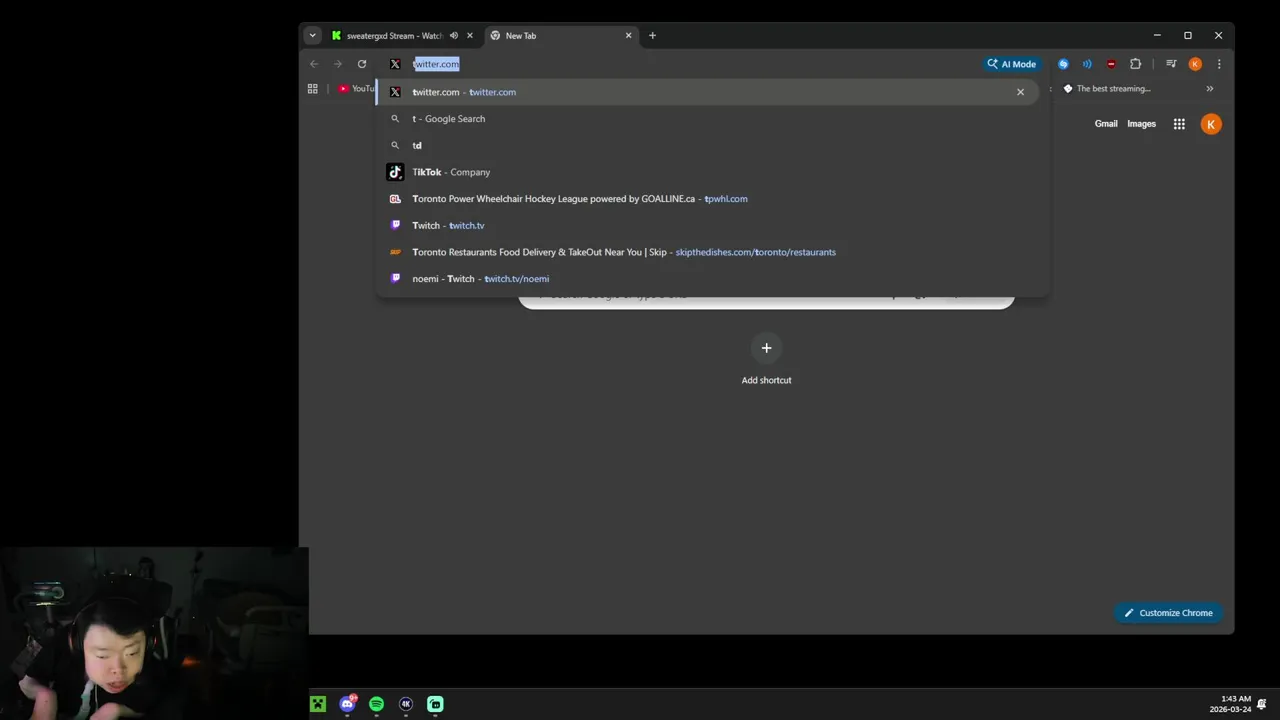Remove the twitter.com suggestion with X
The image size is (1280, 720).
[1020, 92]
